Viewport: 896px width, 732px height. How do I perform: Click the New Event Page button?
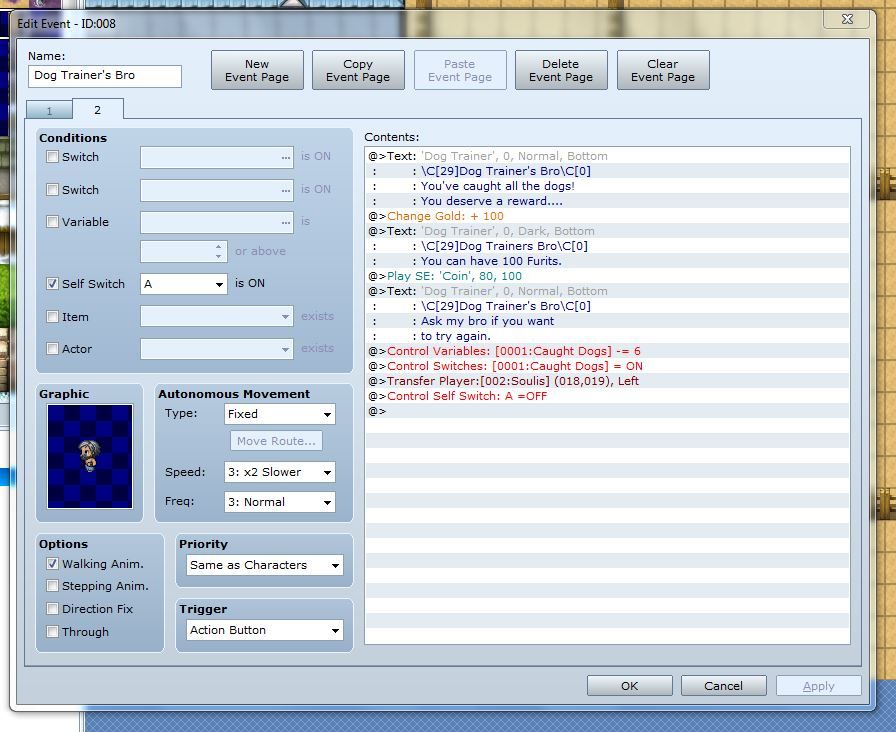coord(257,70)
